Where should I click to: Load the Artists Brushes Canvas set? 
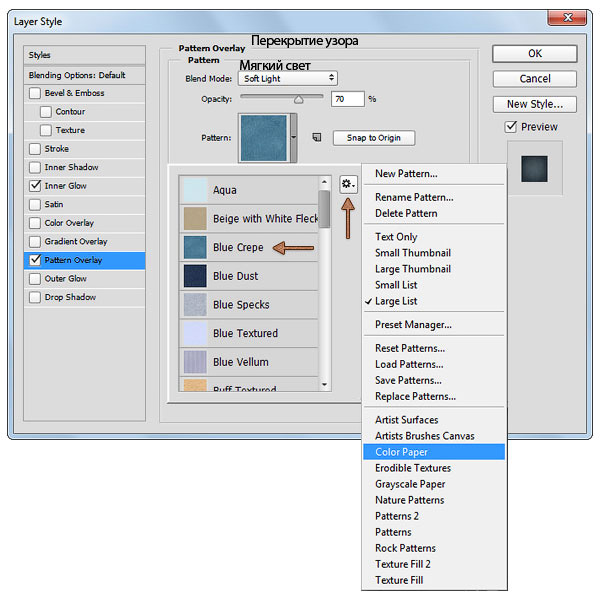425,436
